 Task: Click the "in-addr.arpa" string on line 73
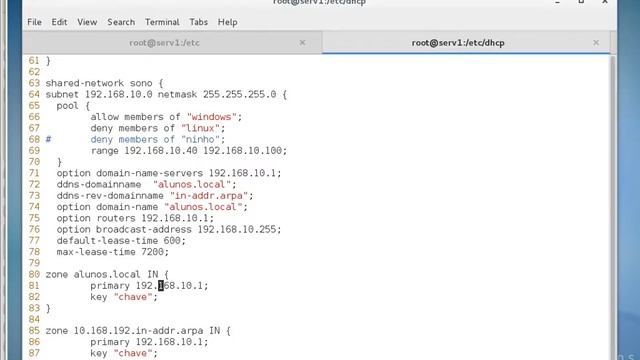pyautogui.click(x=209, y=196)
